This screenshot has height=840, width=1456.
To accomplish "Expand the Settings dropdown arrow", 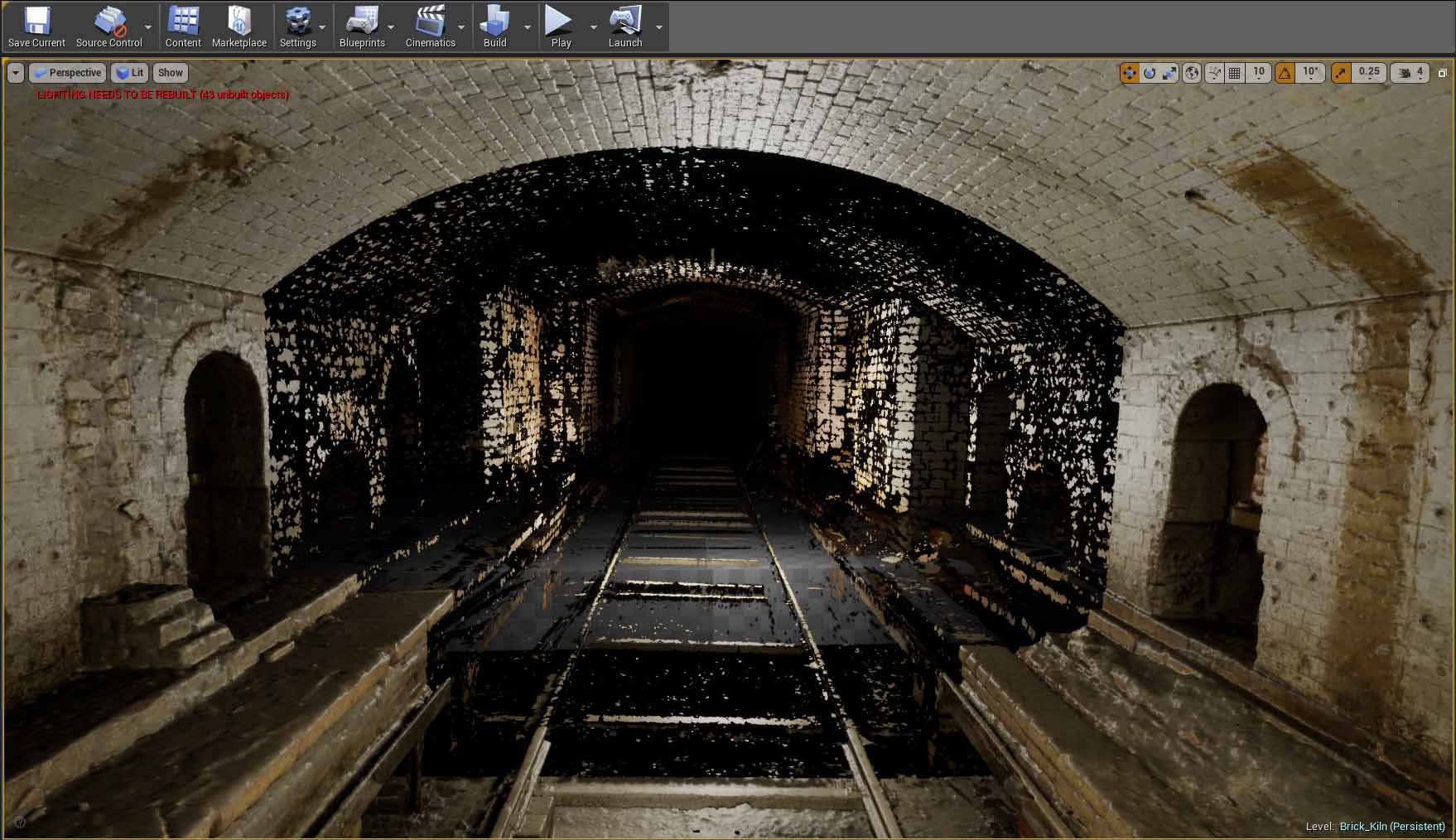I will pyautogui.click(x=322, y=27).
